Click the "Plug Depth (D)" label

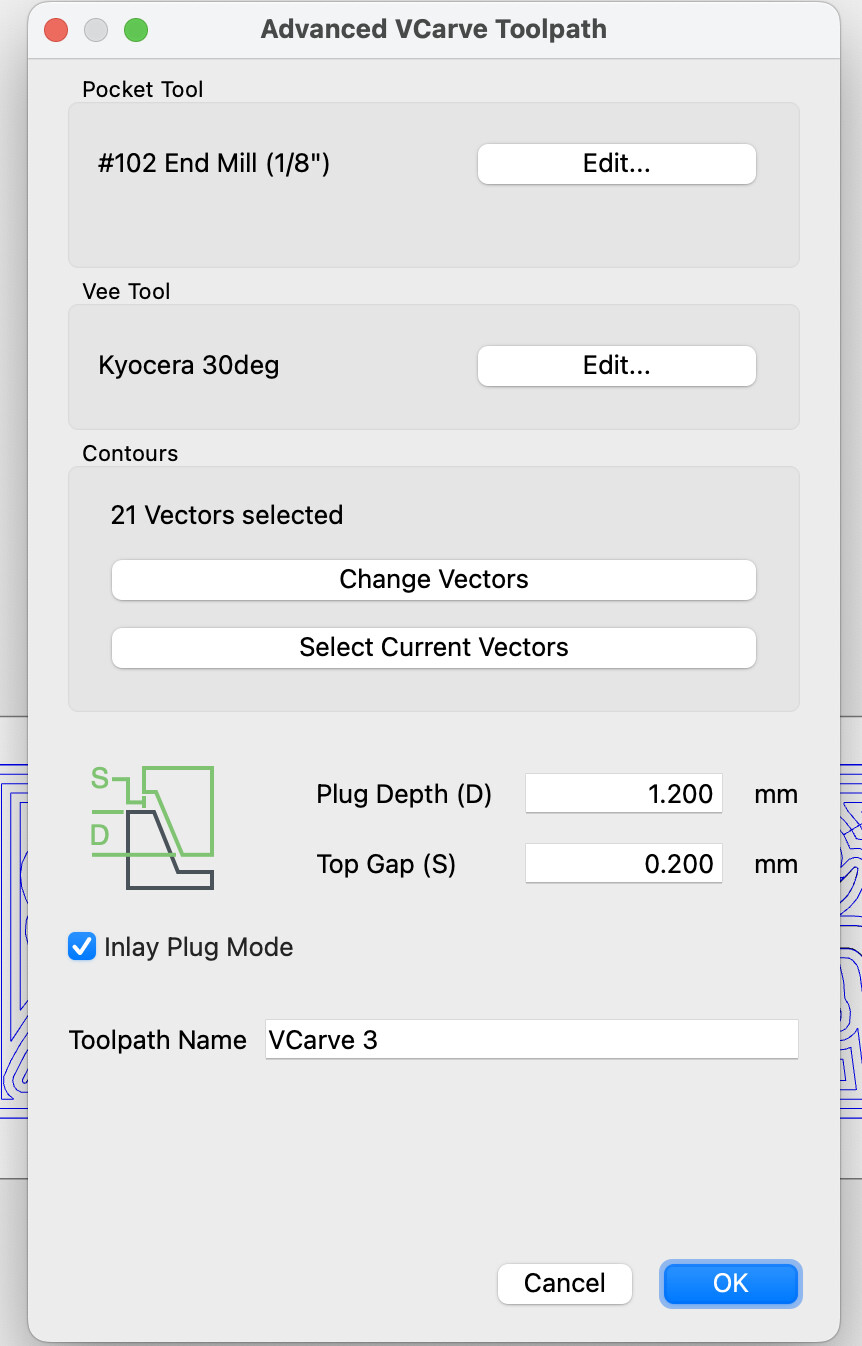(404, 794)
